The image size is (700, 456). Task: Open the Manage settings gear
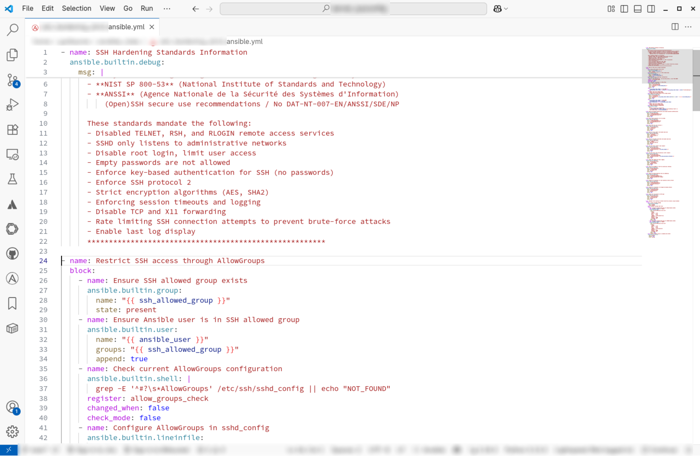click(x=12, y=431)
